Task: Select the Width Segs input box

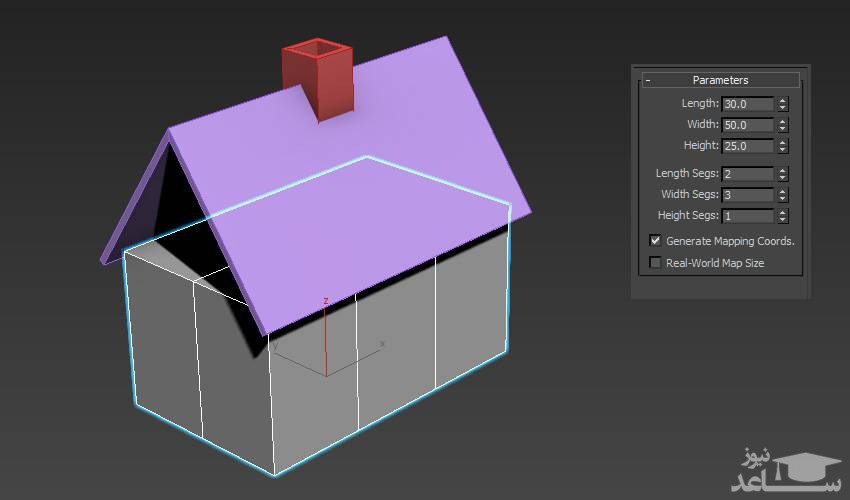Action: [x=747, y=195]
